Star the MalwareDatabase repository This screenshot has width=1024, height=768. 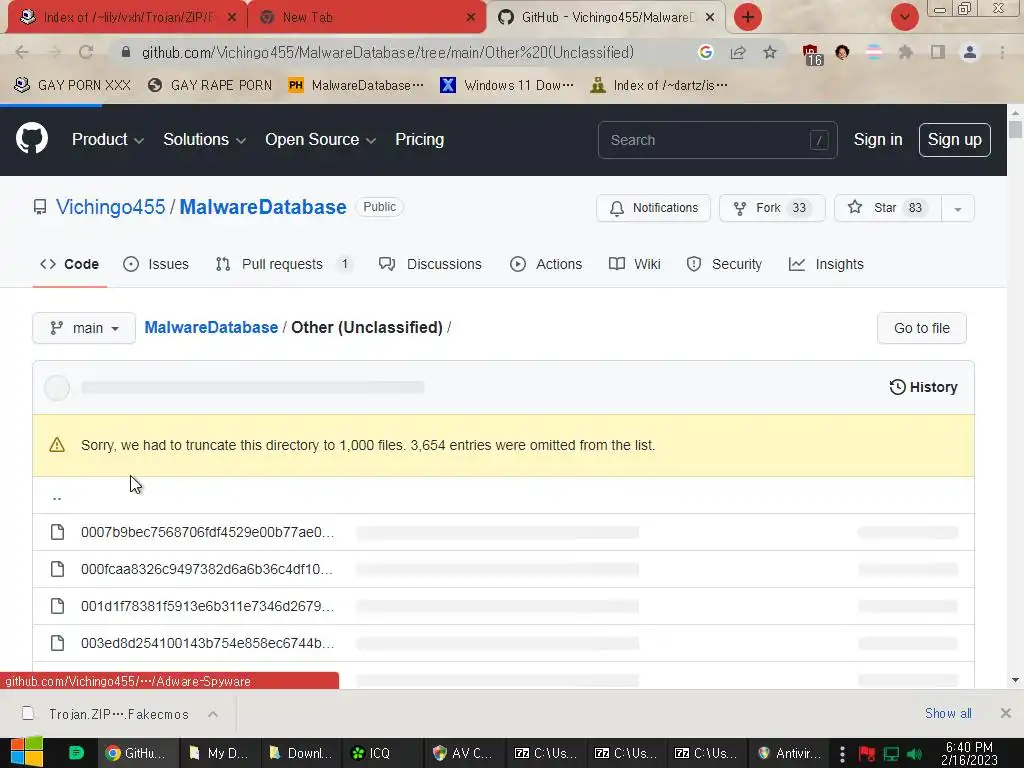(x=888, y=208)
